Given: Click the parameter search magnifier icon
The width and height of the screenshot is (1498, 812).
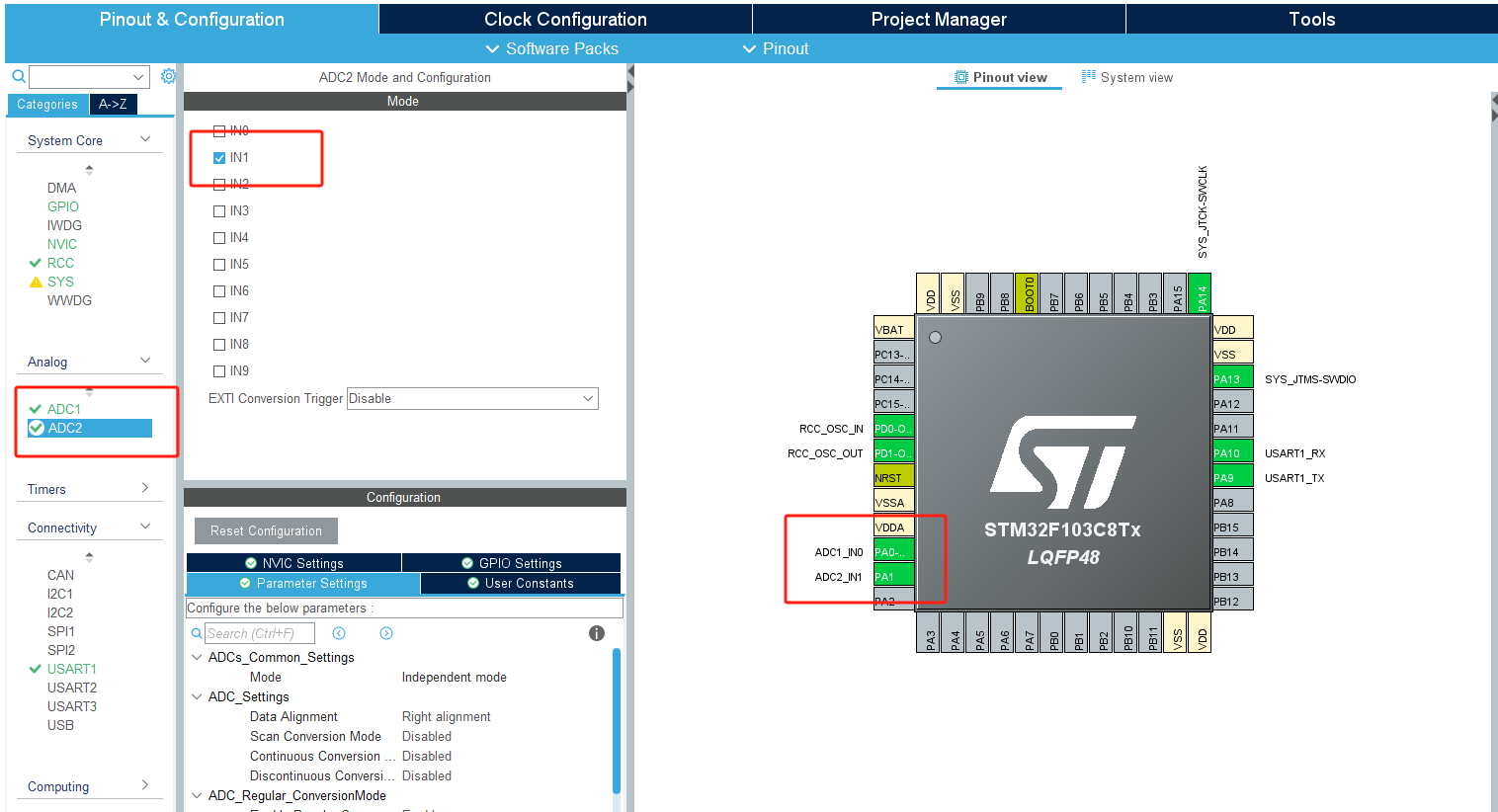Looking at the screenshot, I should pos(197,633).
